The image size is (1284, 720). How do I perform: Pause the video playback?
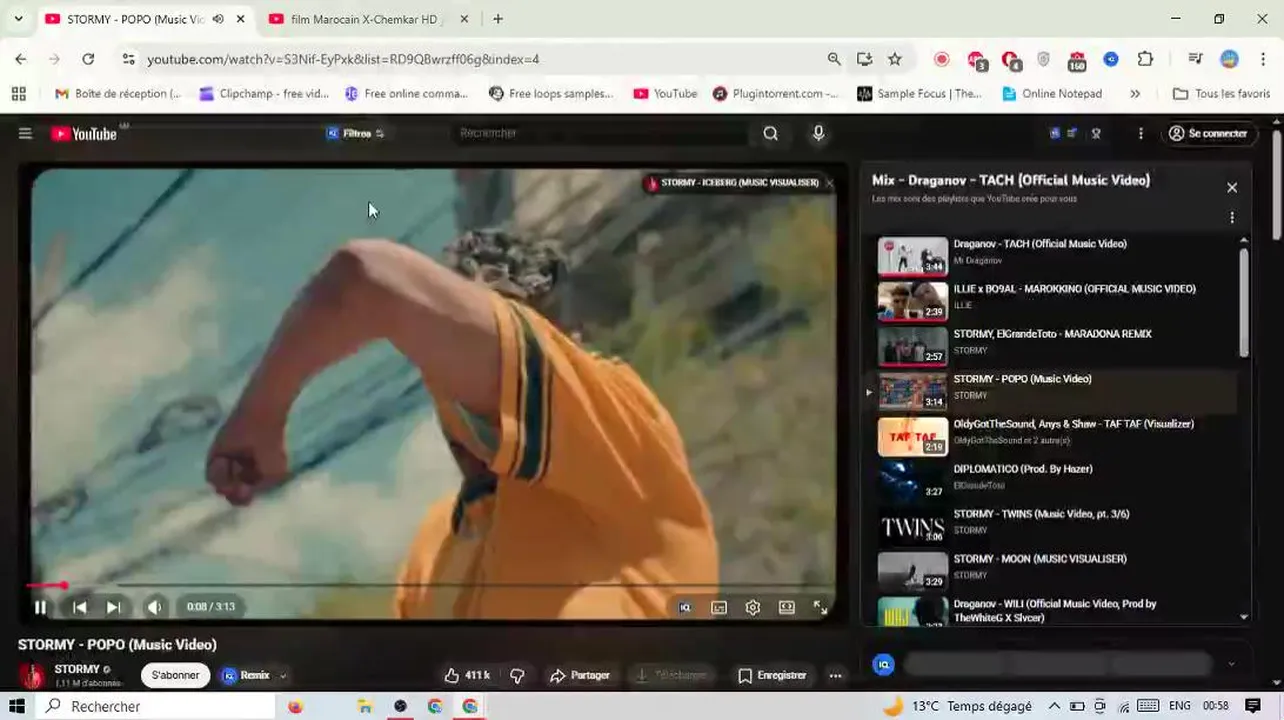pyautogui.click(x=40, y=607)
